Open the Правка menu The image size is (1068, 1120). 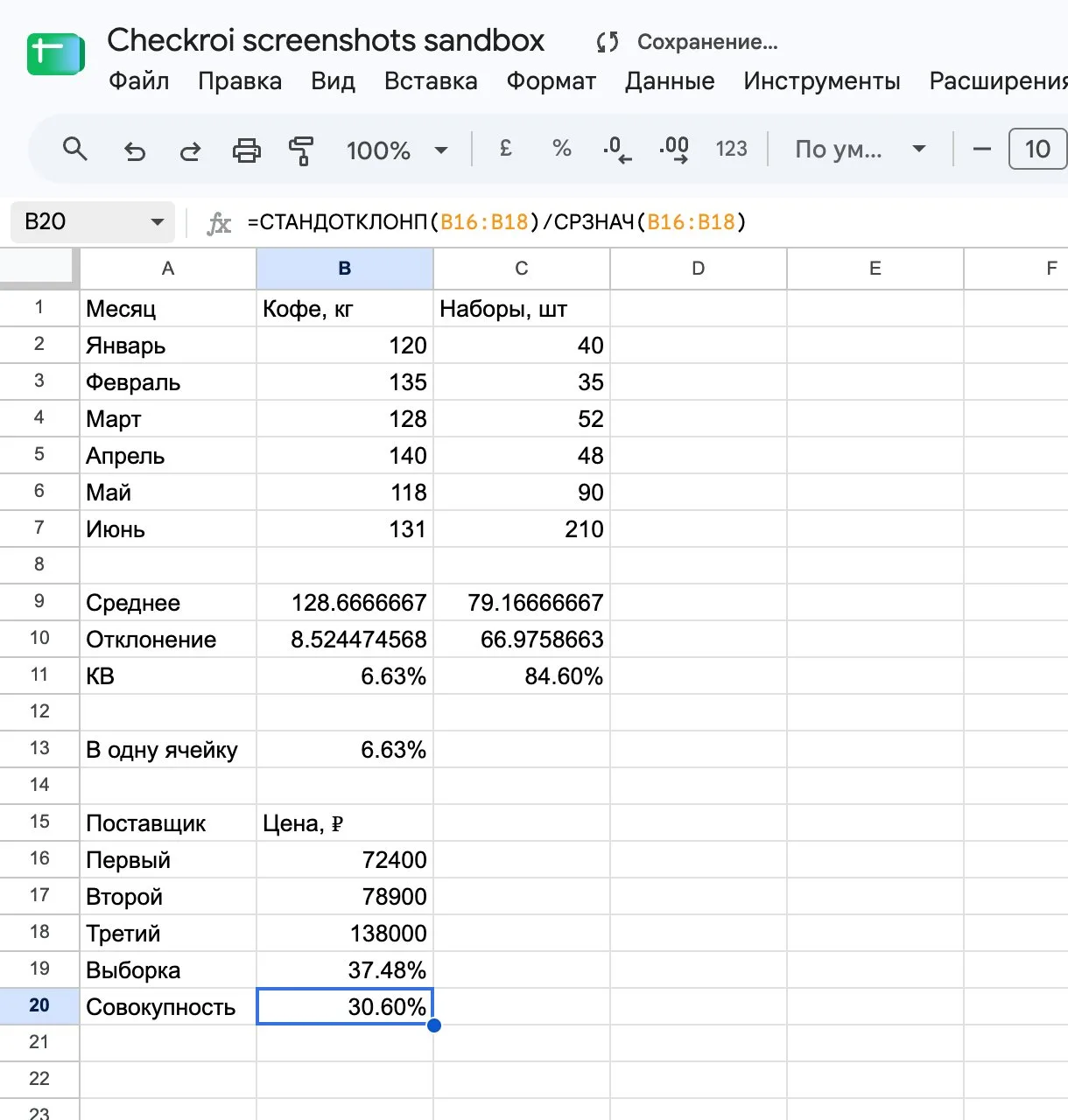(x=240, y=81)
